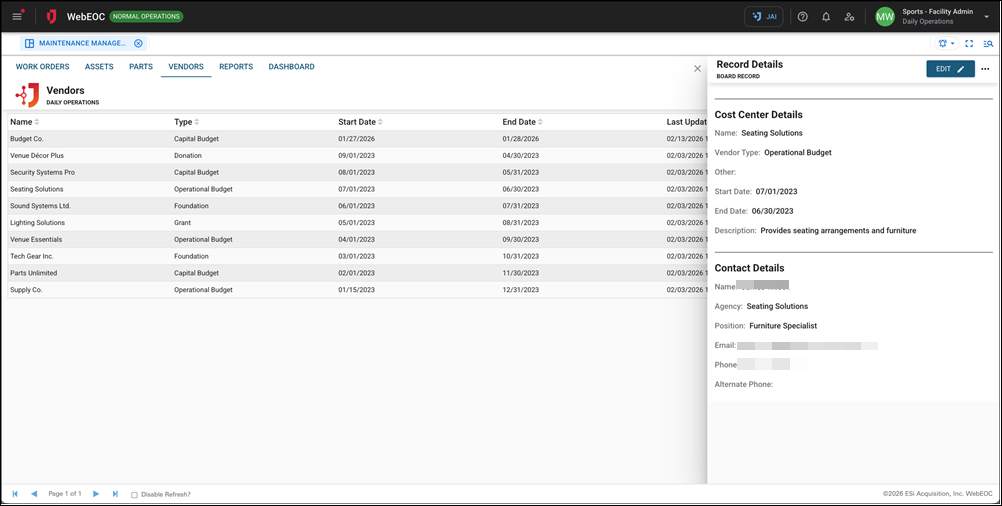Click the Edit button in Record Details
Image resolution: width=1002 pixels, height=506 pixels.
point(949,69)
